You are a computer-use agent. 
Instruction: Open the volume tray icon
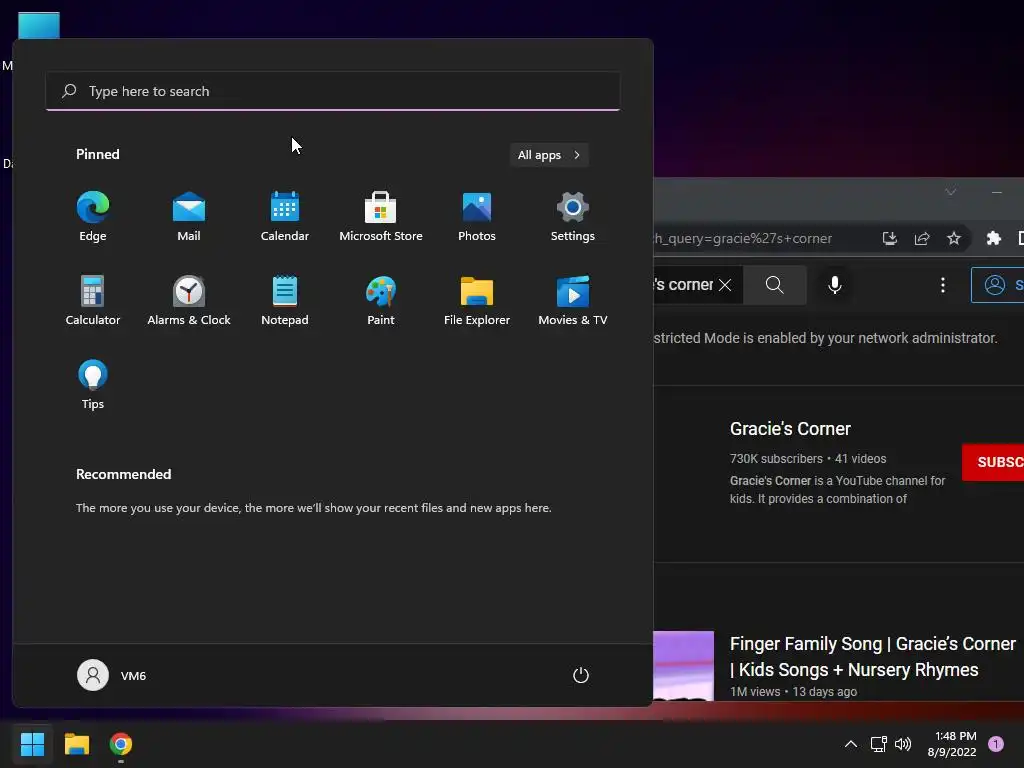903,744
